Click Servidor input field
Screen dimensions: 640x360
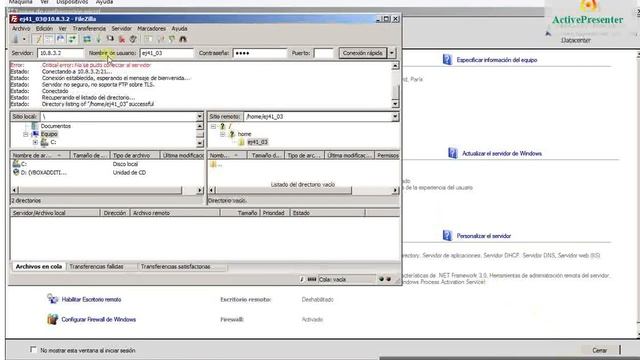(60, 53)
